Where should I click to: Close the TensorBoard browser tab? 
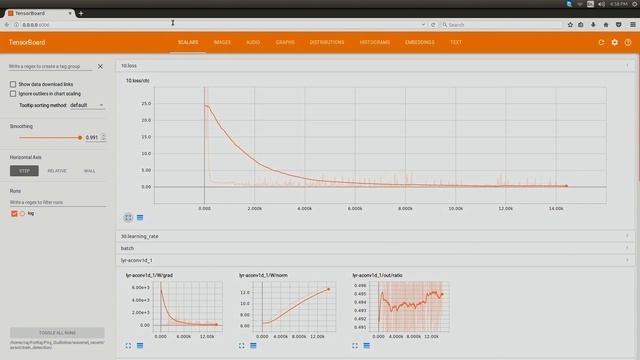coord(70,13)
